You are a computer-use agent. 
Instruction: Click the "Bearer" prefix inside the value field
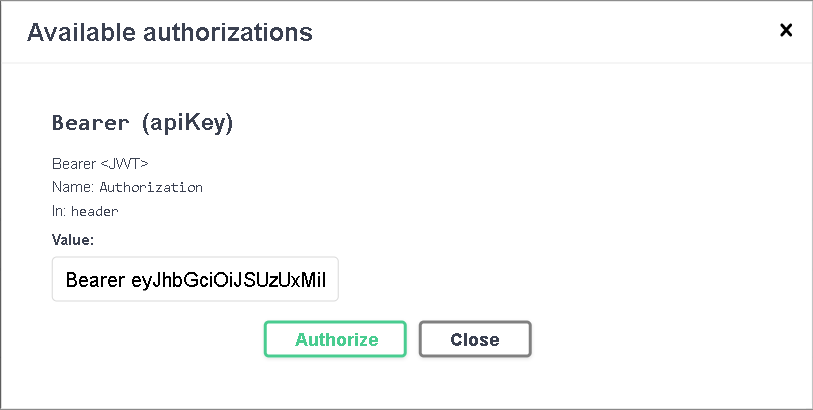click(x=96, y=280)
